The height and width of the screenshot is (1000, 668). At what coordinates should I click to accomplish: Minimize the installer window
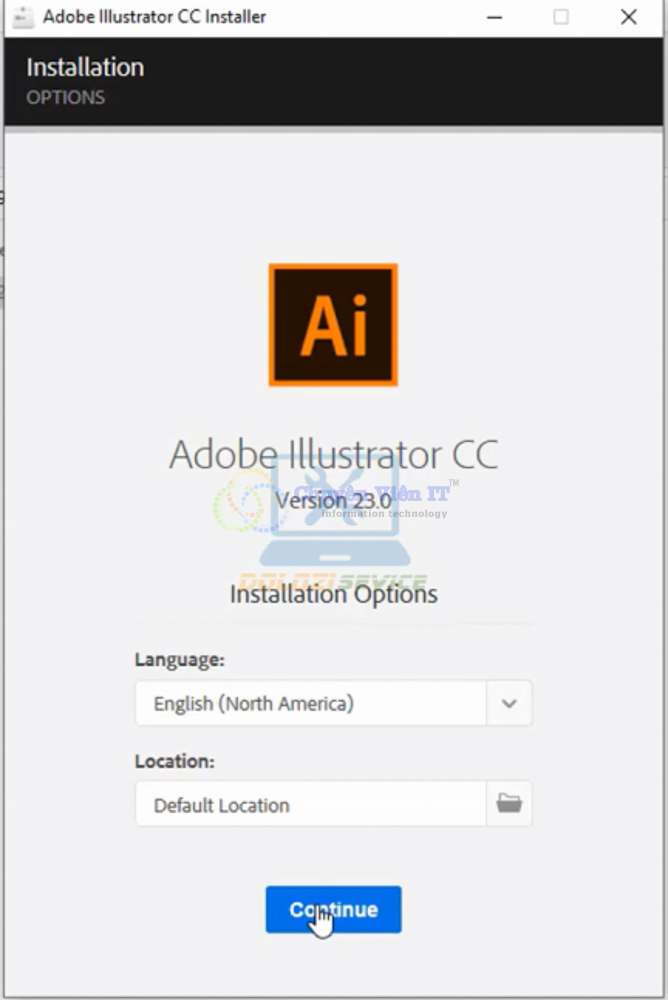tap(494, 17)
